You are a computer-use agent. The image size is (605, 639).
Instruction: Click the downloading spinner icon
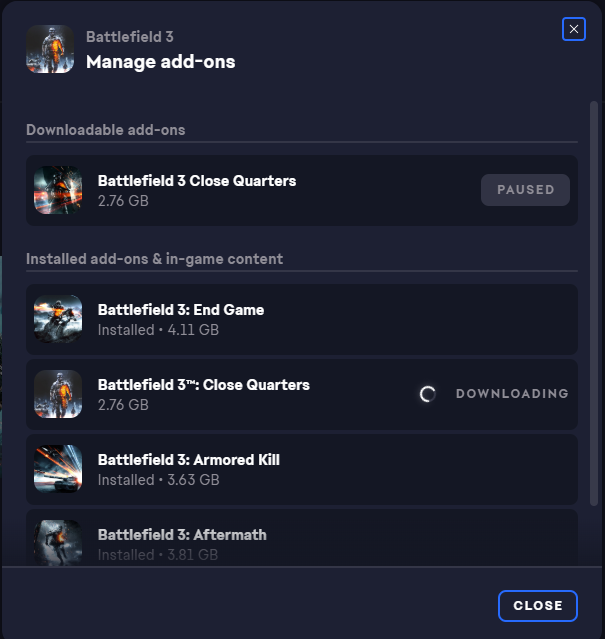(427, 394)
